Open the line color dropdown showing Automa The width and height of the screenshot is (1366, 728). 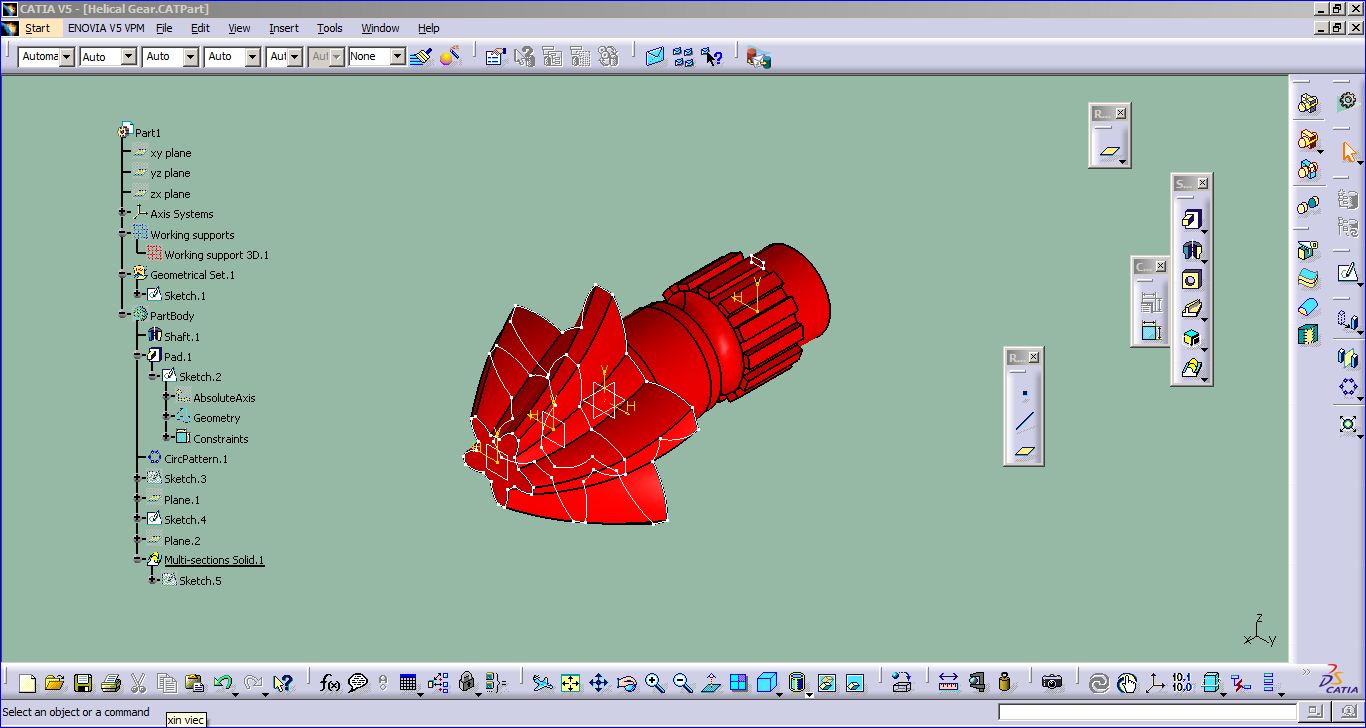(46, 57)
